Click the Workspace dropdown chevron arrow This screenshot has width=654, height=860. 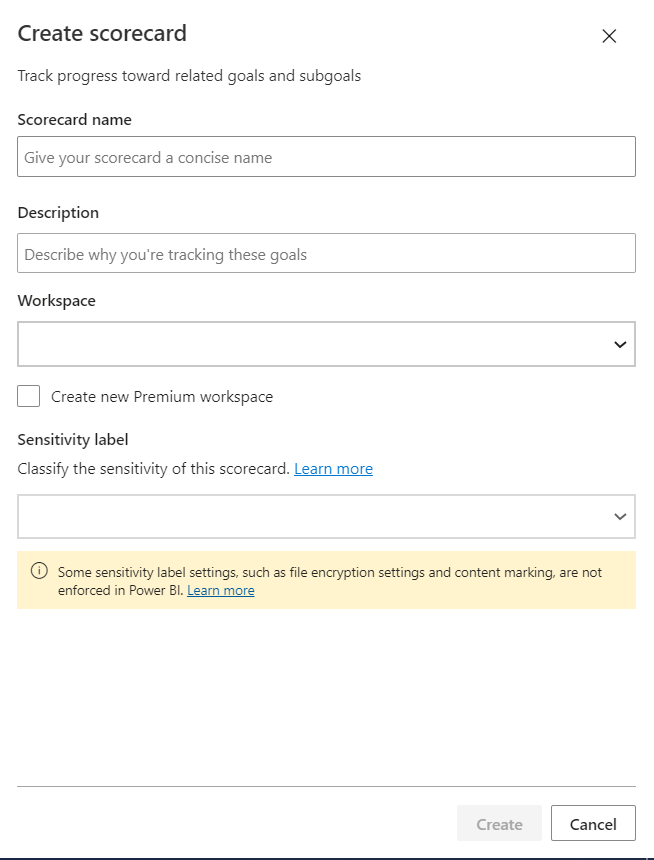click(x=620, y=344)
